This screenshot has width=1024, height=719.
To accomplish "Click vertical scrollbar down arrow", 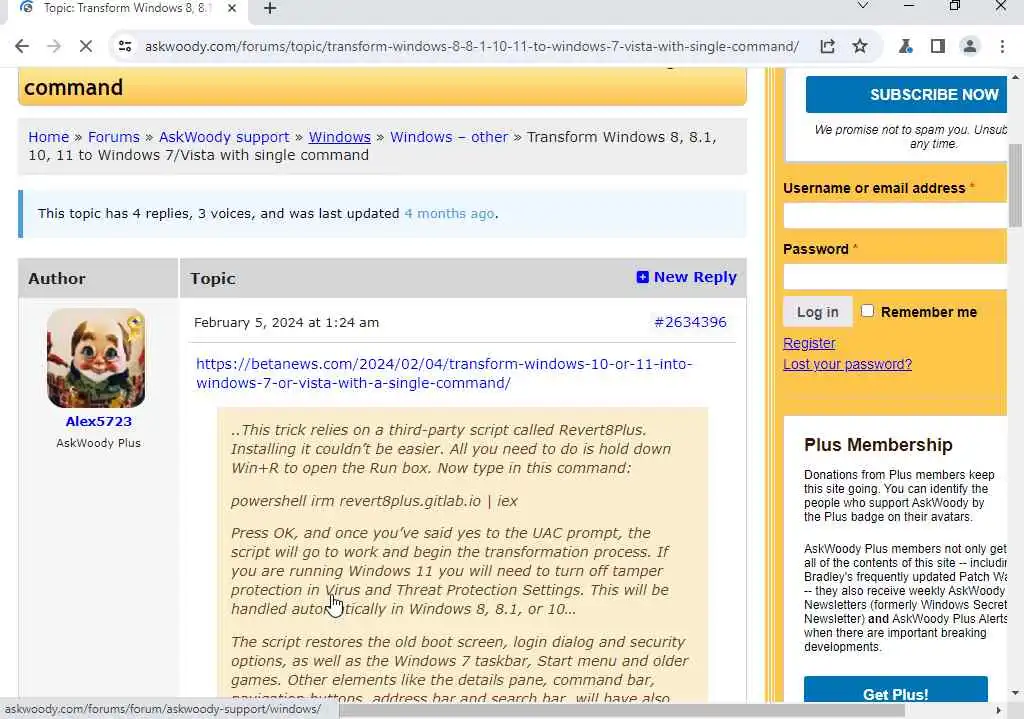I will (x=1016, y=693).
